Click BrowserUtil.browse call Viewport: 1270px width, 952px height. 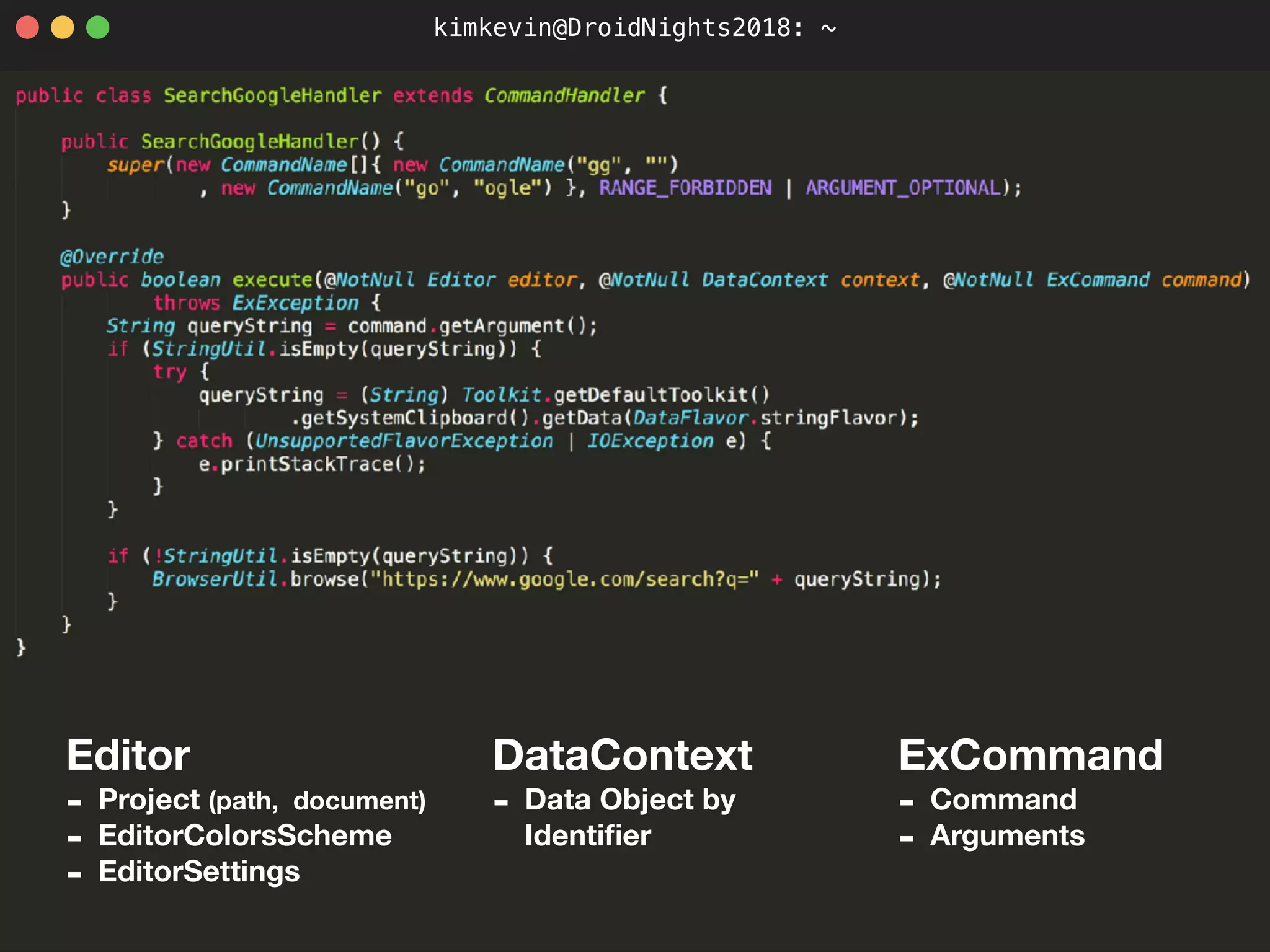(255, 580)
